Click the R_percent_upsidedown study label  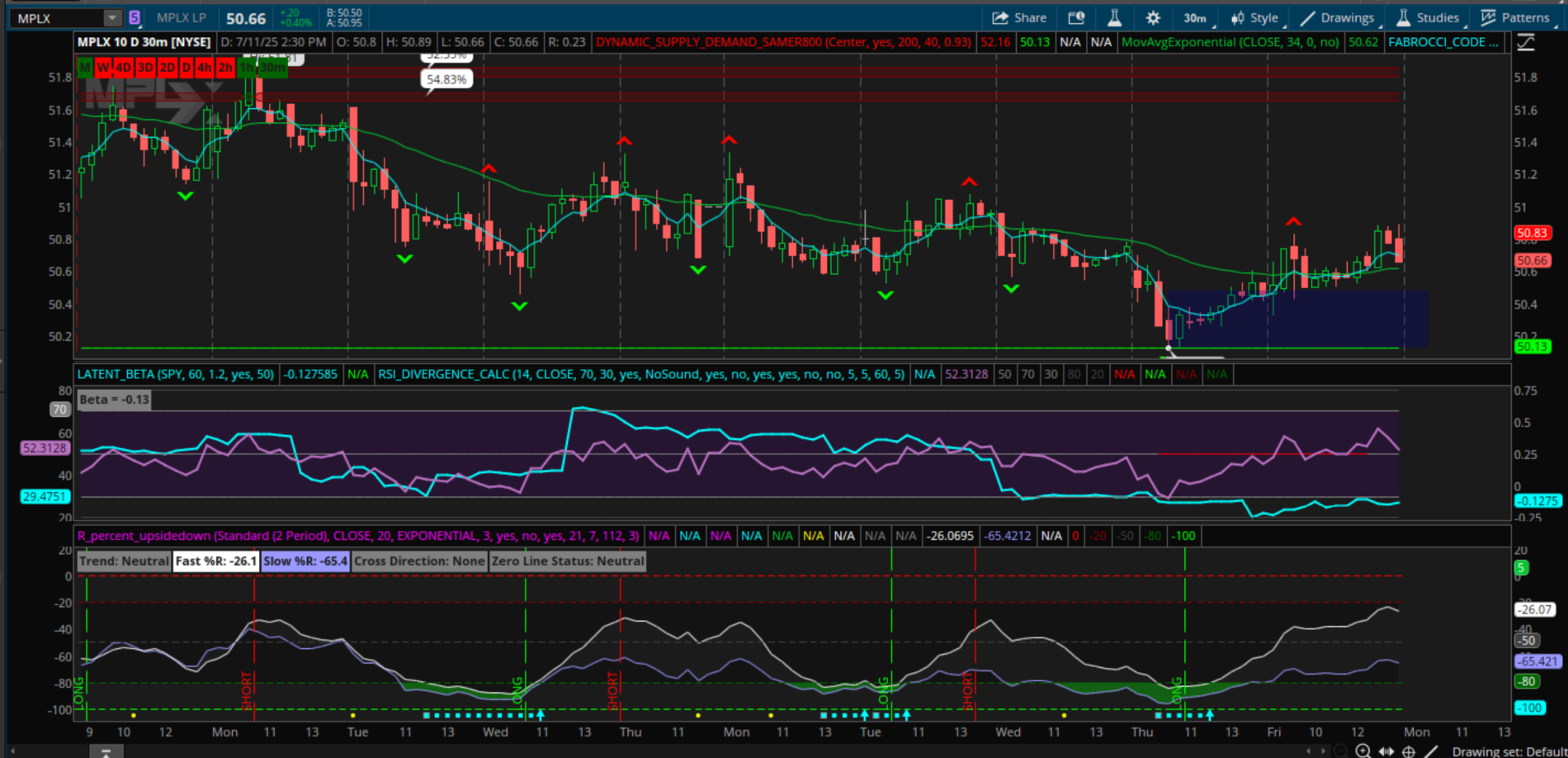358,536
